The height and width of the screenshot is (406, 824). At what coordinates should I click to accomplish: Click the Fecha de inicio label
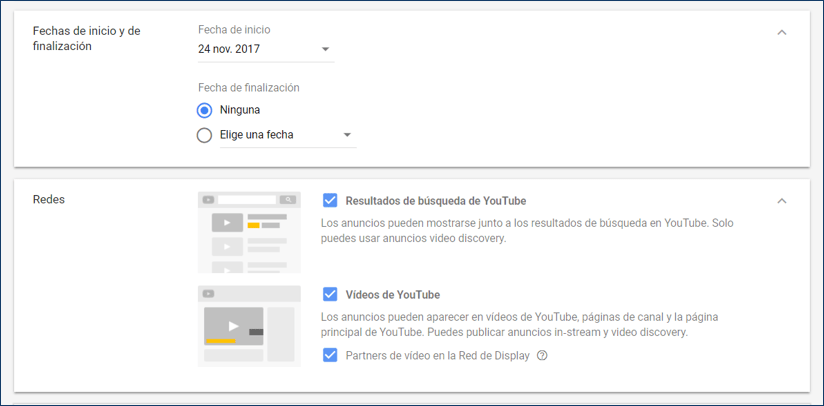tap(234, 30)
